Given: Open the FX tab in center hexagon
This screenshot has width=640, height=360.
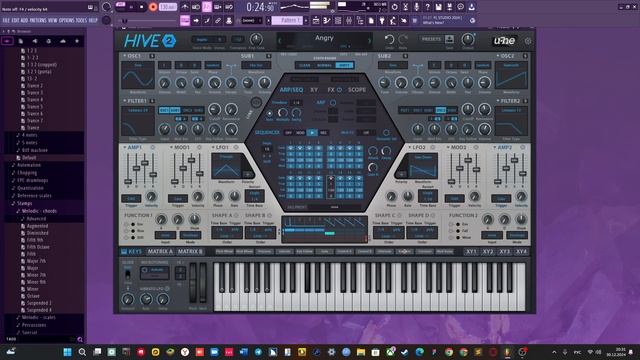Looking at the screenshot, I should click(x=331, y=90).
